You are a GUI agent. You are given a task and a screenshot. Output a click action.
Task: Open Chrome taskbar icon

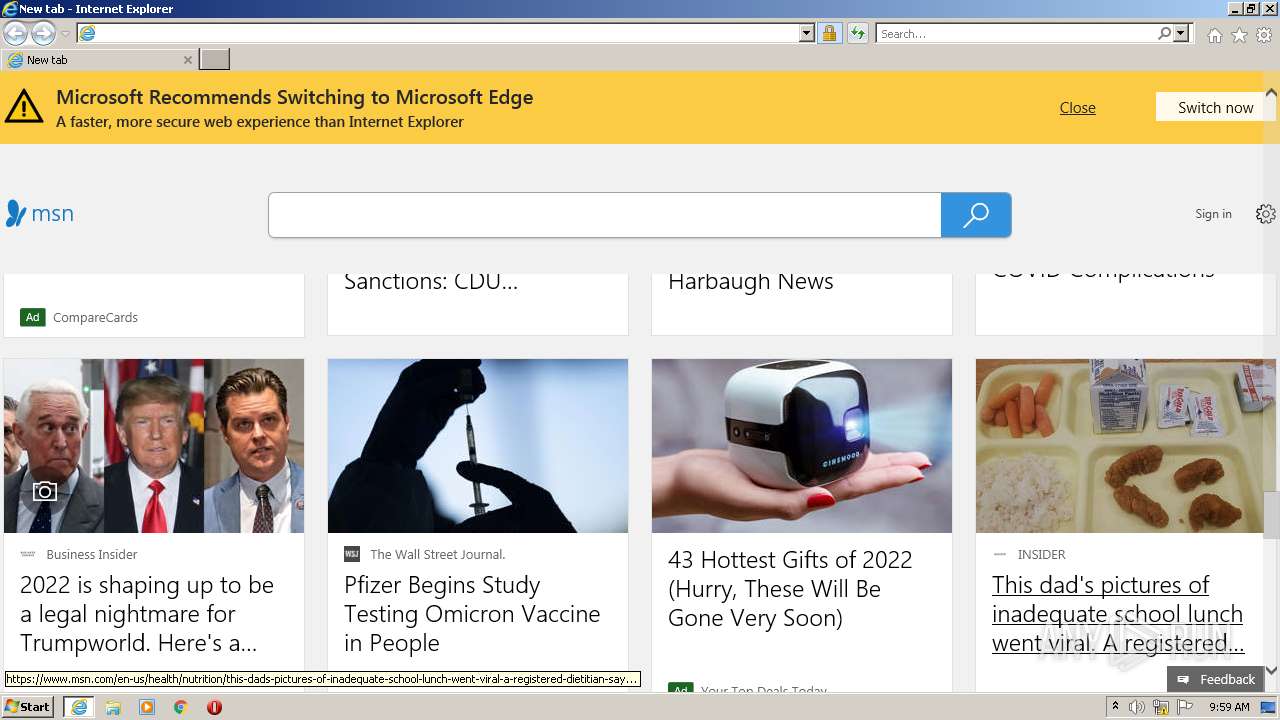[181, 707]
